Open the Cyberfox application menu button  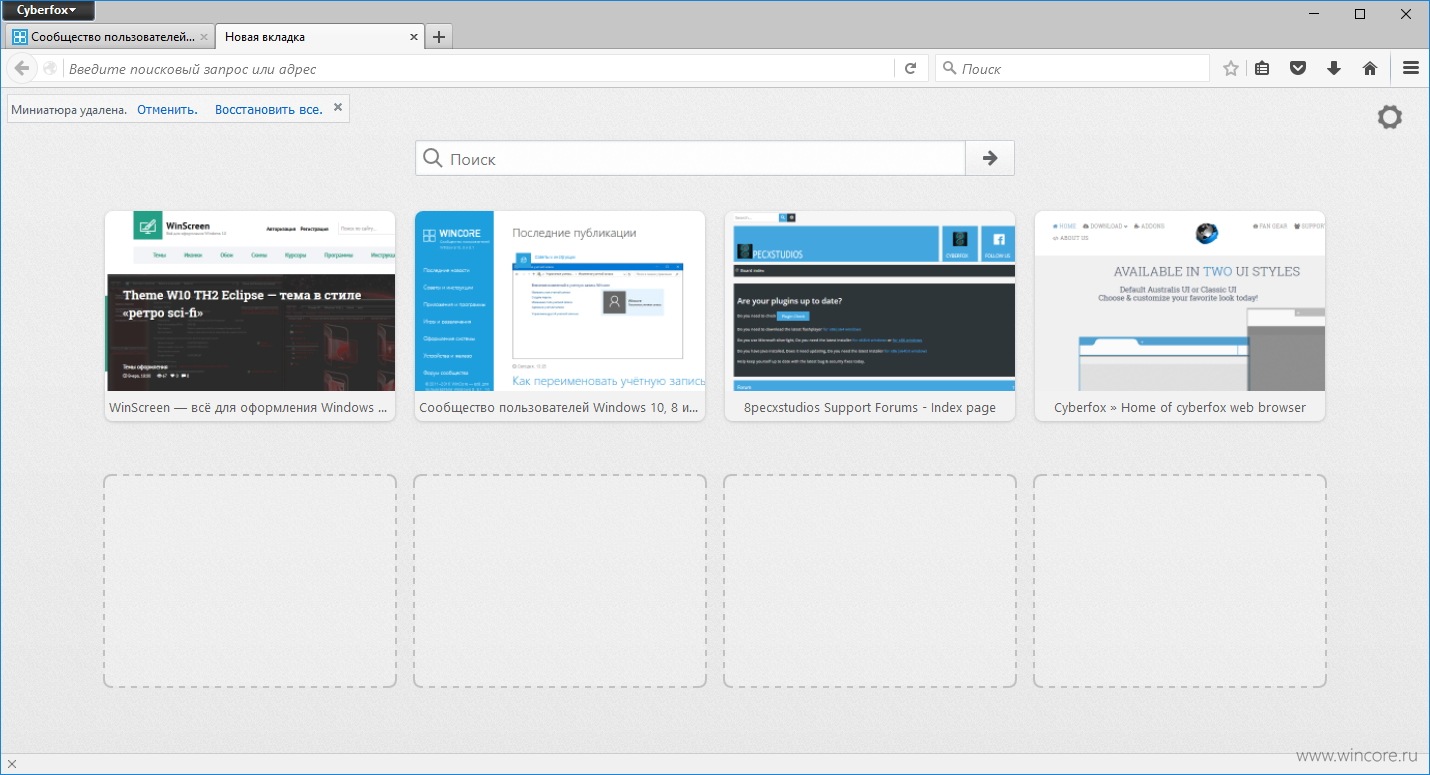48,10
